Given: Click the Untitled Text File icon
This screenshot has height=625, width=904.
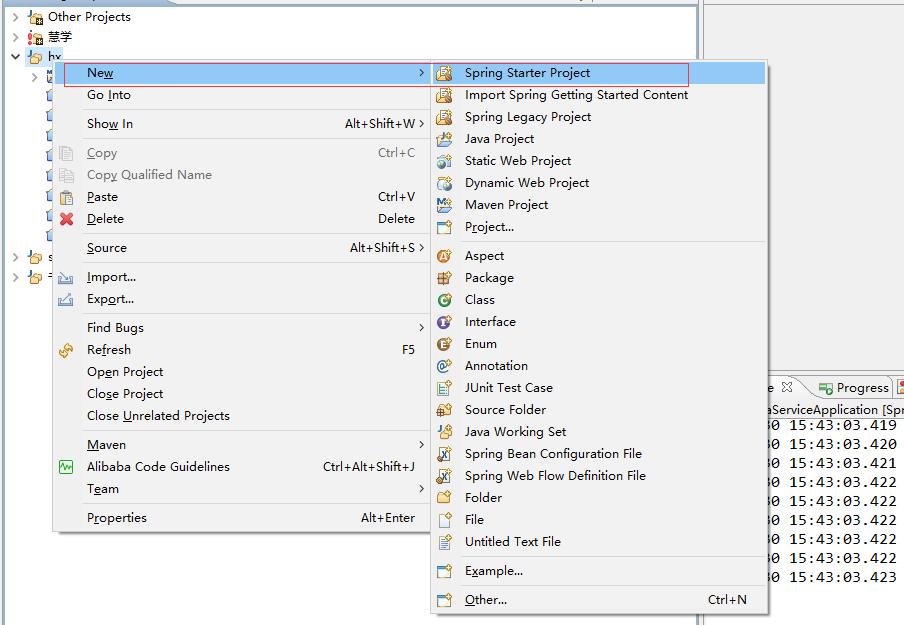Looking at the screenshot, I should [445, 542].
